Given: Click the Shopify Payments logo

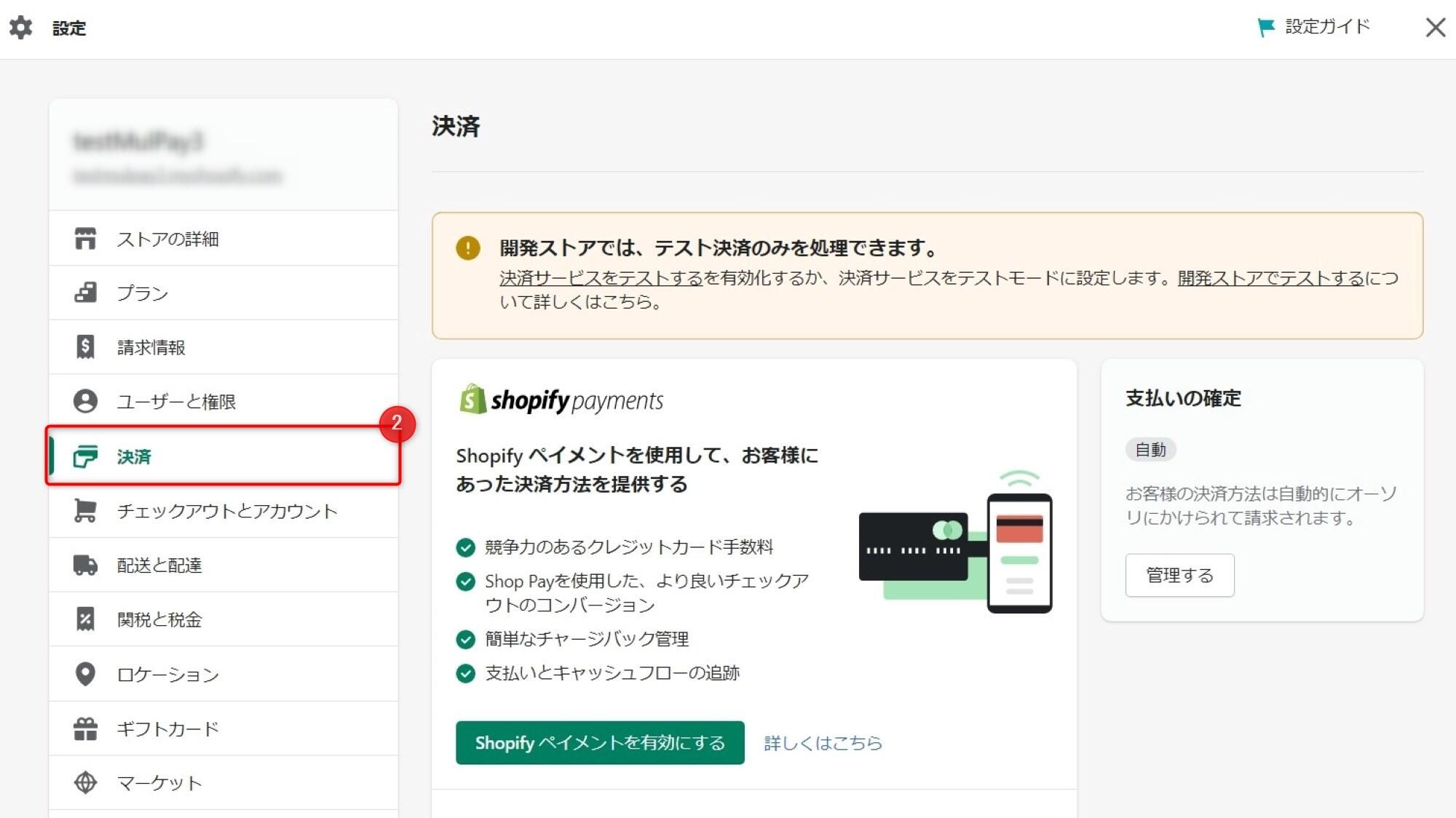Looking at the screenshot, I should (560, 400).
